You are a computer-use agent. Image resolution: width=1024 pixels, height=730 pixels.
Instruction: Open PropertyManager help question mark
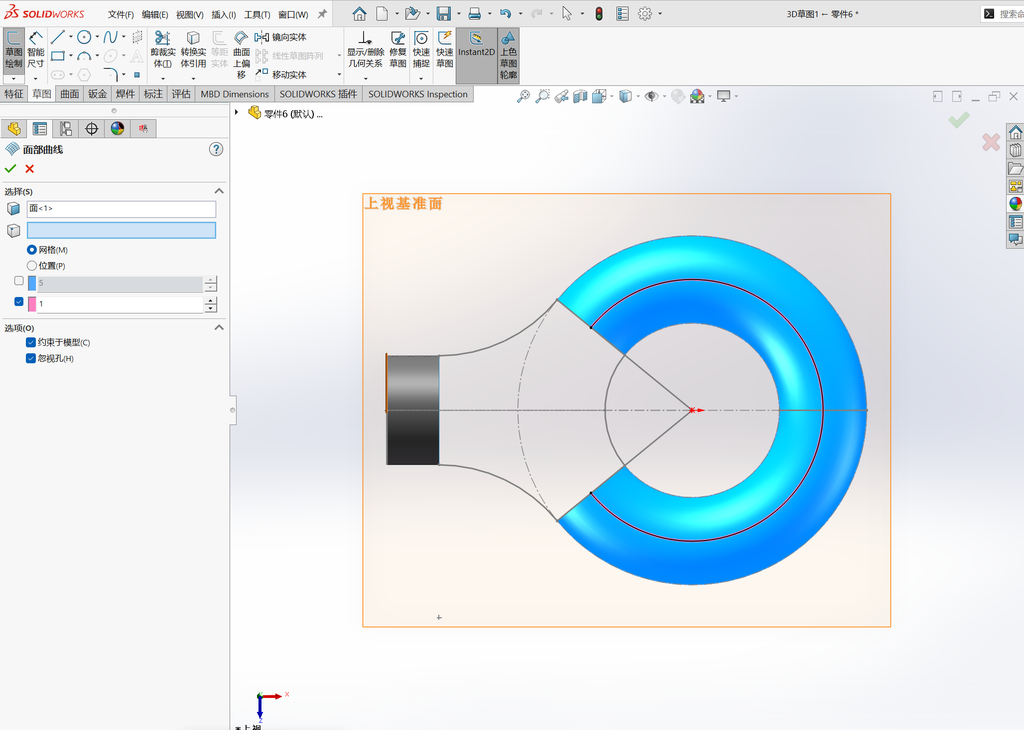216,150
